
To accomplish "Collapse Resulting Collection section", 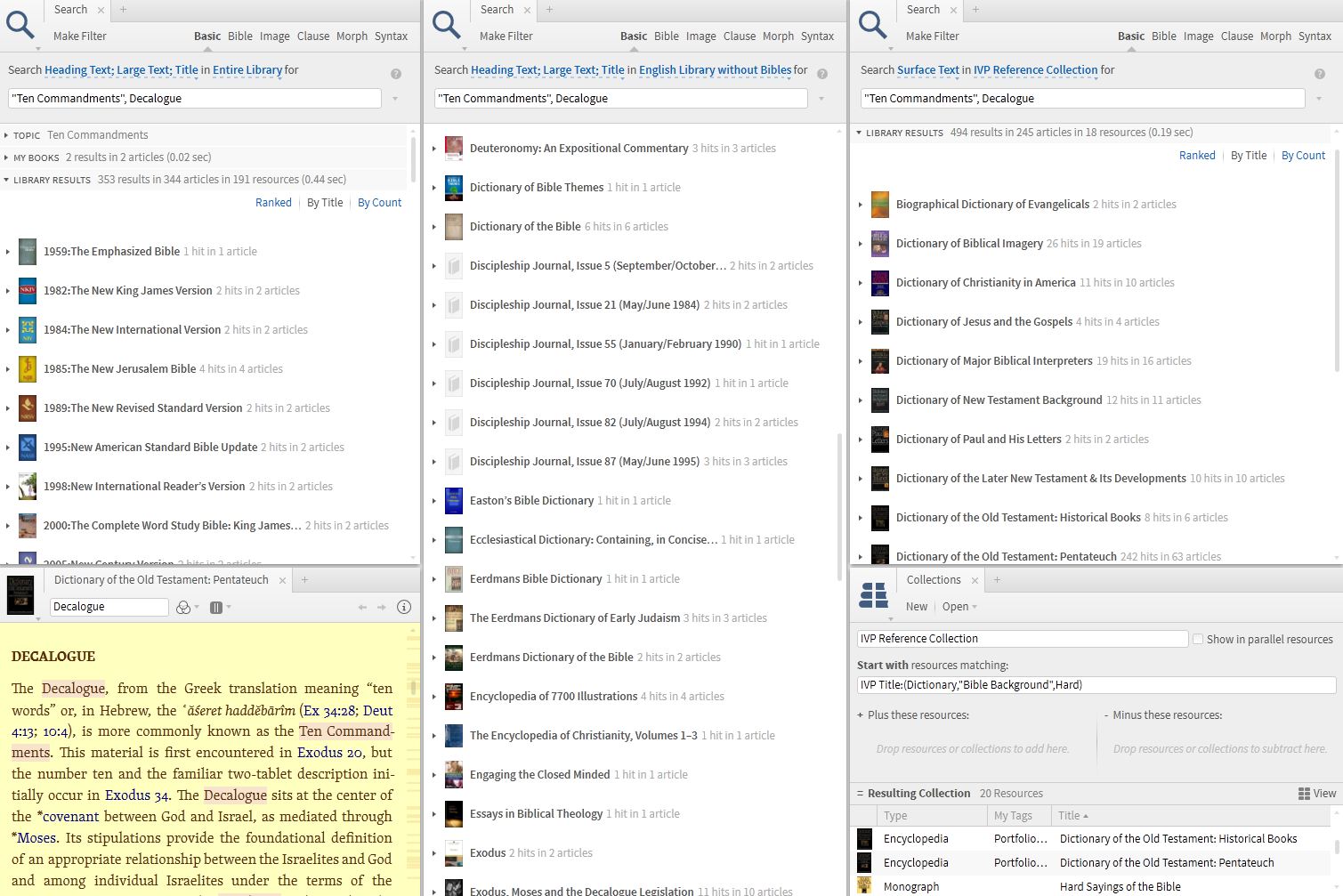I will point(860,794).
